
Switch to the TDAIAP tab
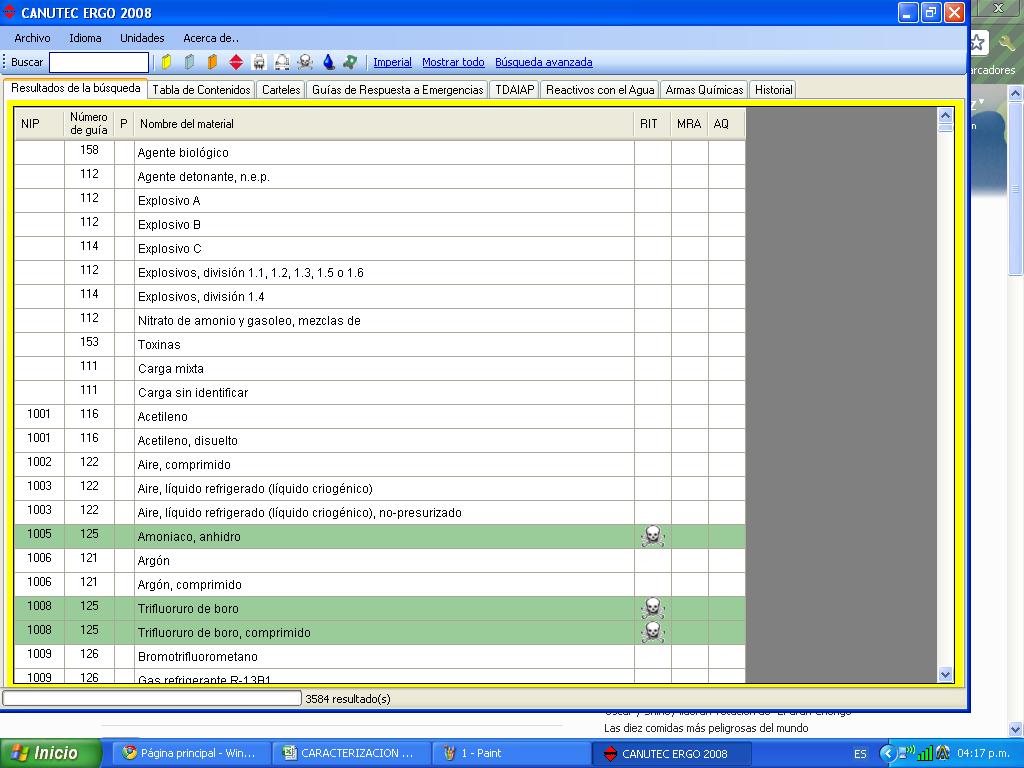[x=515, y=89]
